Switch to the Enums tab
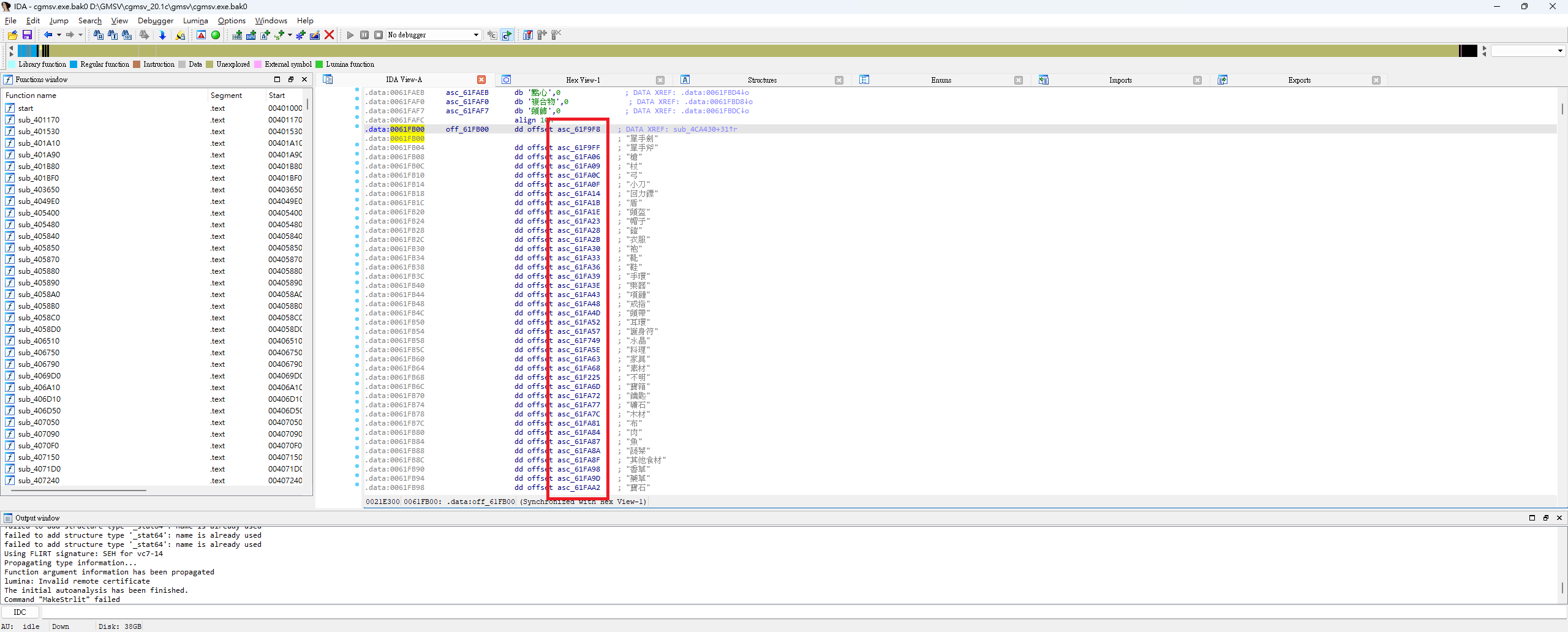This screenshot has height=632, width=1568. (x=941, y=80)
